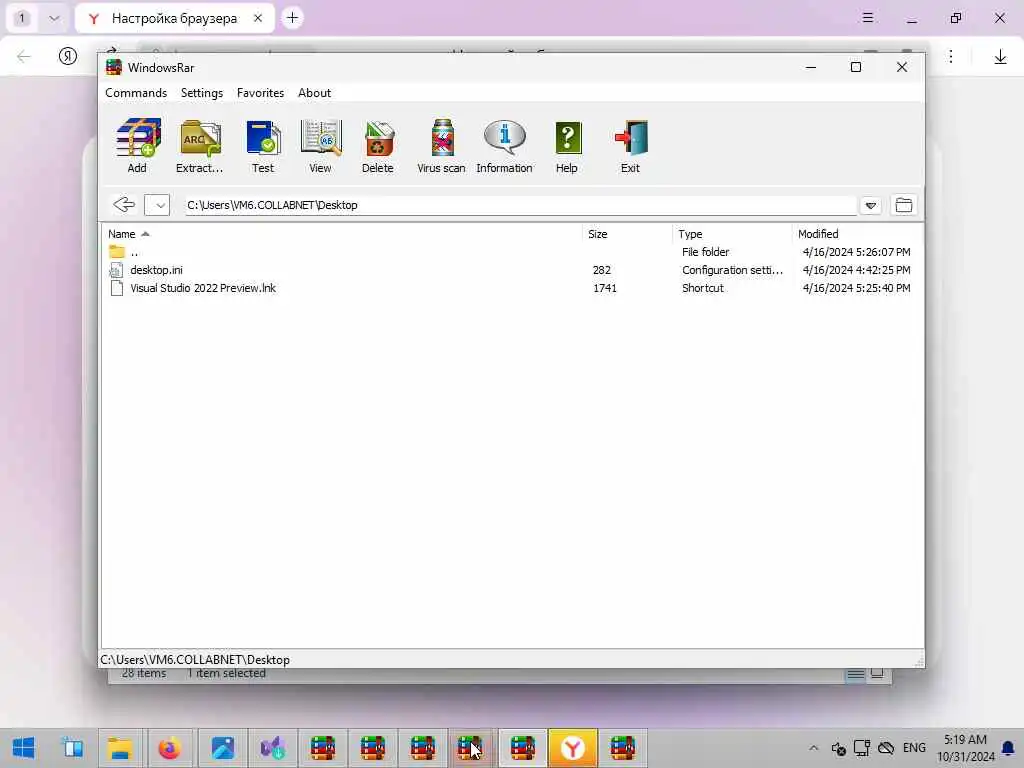
Task: Open the notification bell in tray
Action: point(1008,748)
